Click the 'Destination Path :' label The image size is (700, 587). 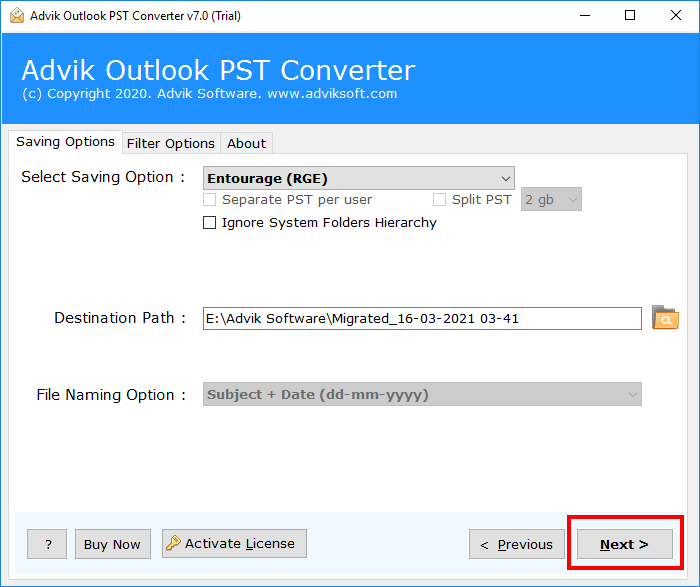tap(120, 318)
